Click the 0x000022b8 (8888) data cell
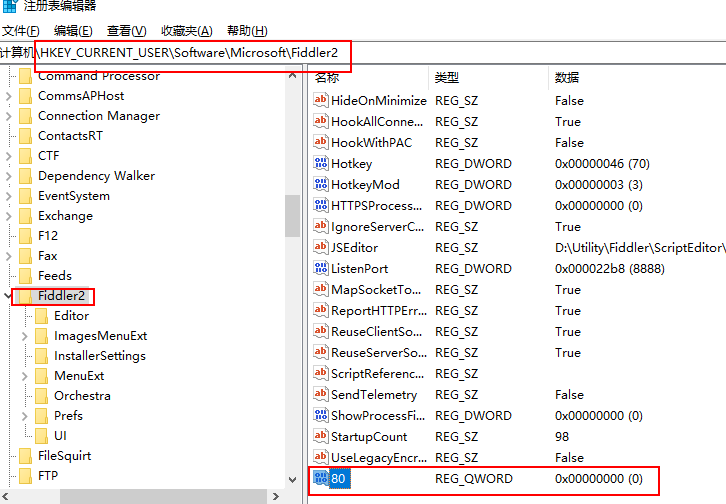The image size is (726, 504). [610, 268]
